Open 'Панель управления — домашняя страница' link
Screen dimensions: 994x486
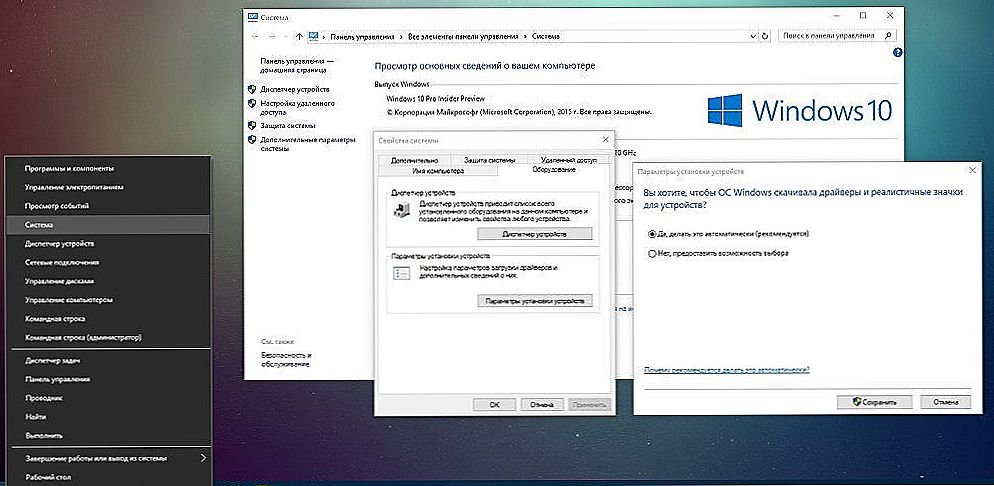click(x=297, y=65)
